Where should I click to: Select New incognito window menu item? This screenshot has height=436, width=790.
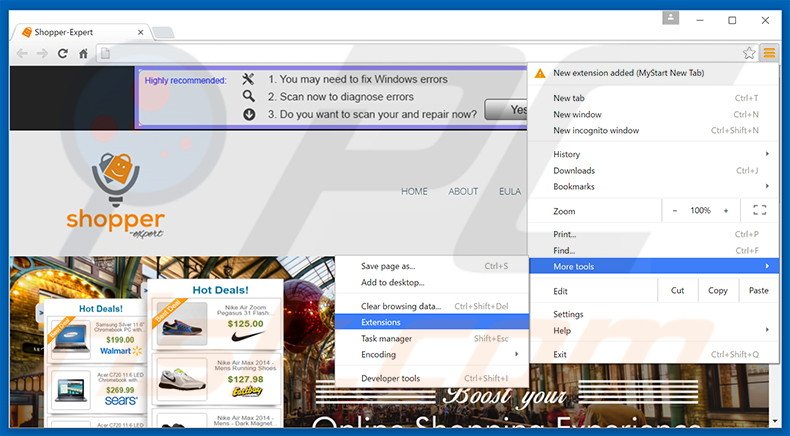pos(653,130)
